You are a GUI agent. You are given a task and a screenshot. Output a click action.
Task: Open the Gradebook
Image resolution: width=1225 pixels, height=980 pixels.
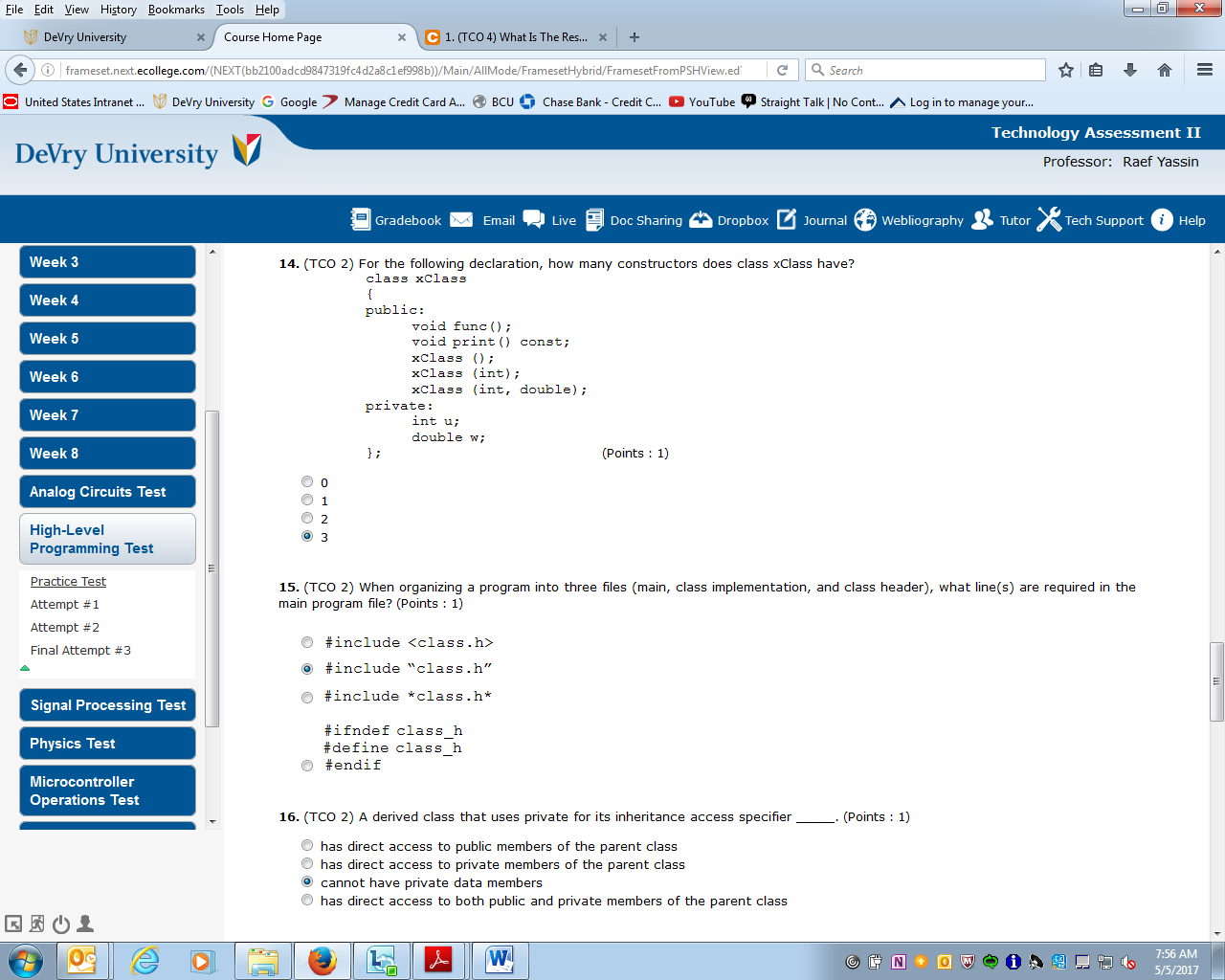pos(394,220)
